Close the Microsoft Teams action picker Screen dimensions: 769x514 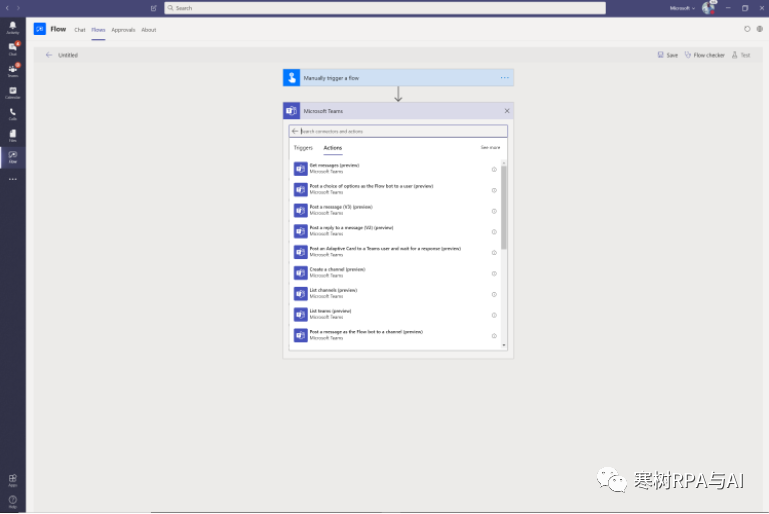[507, 111]
